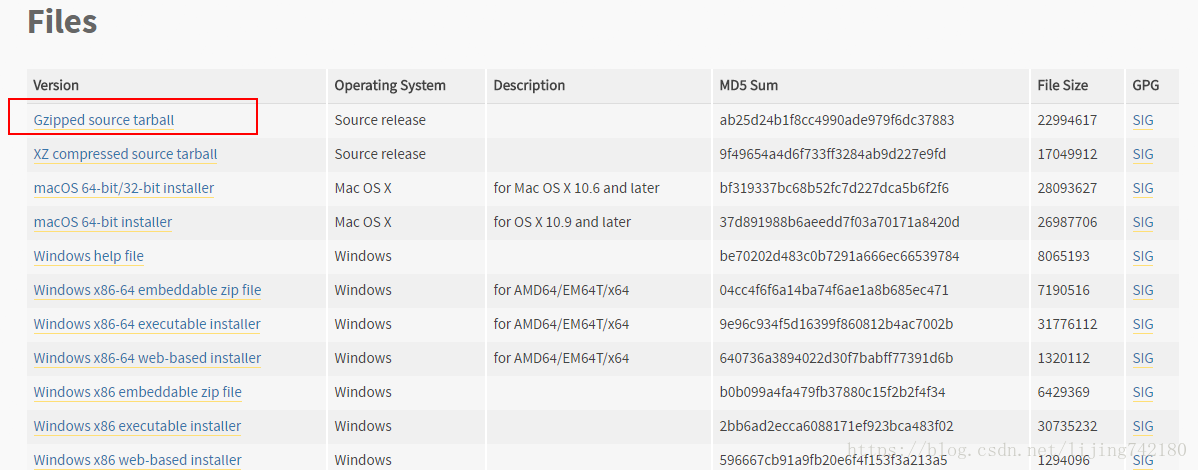Download the Windows help file
Viewport: 1198px width, 470px height.
point(89,256)
